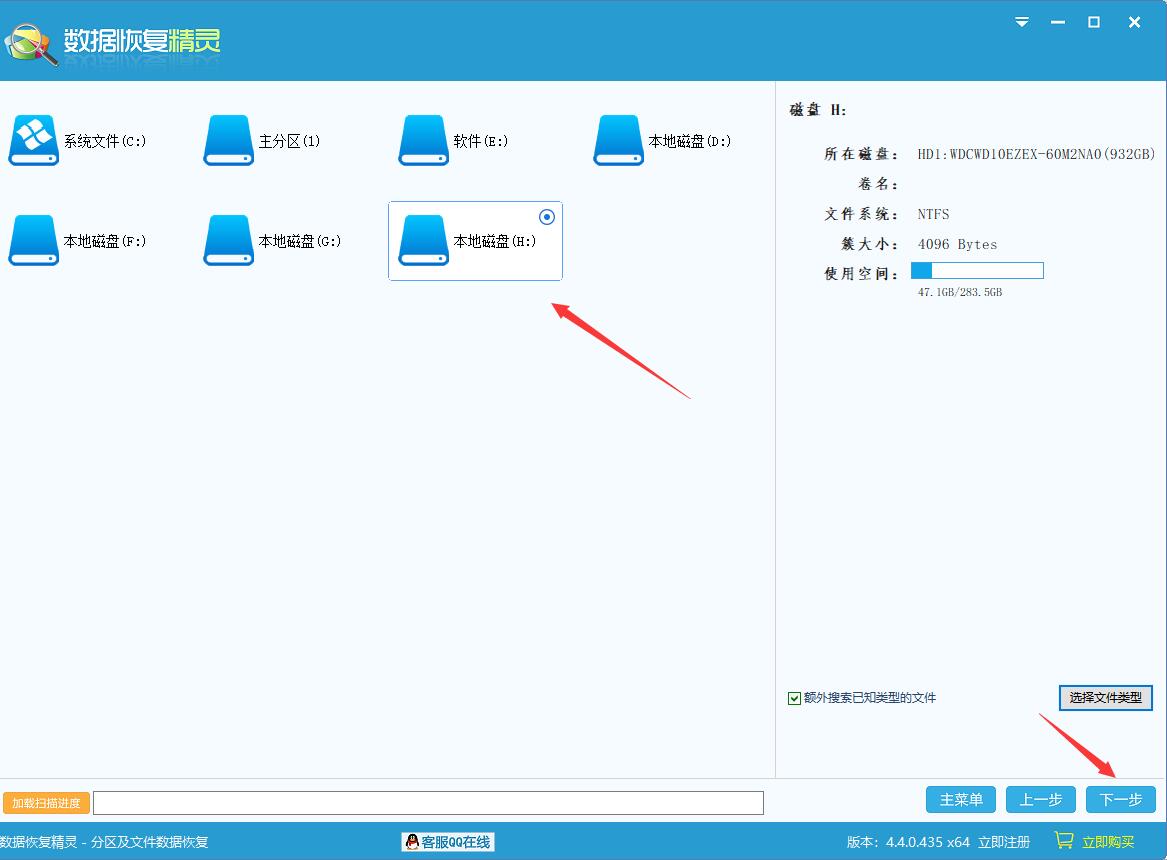This screenshot has width=1167, height=860.
Task: Open the title bar dropdown menu arrow
Action: pos(1021,22)
